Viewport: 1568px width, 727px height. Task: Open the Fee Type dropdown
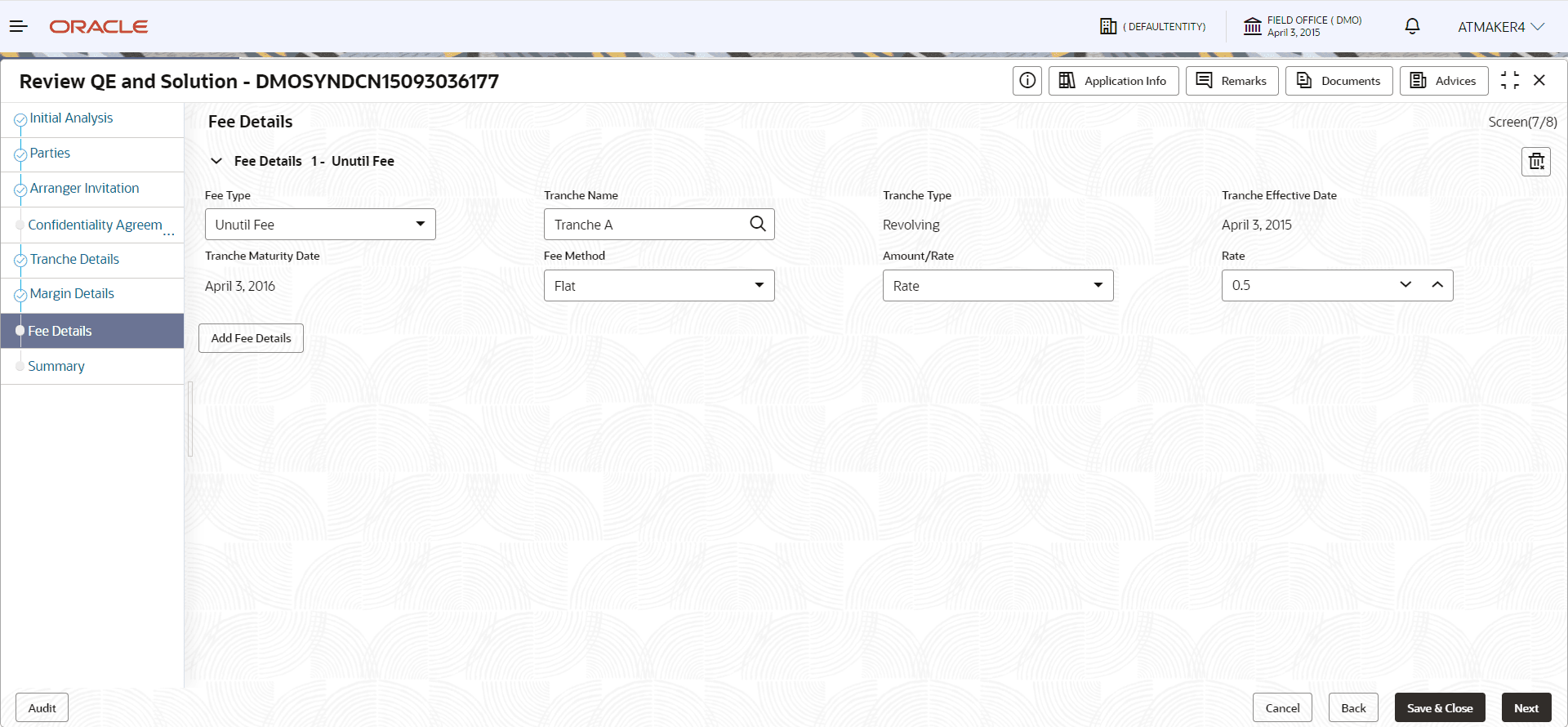coord(320,225)
